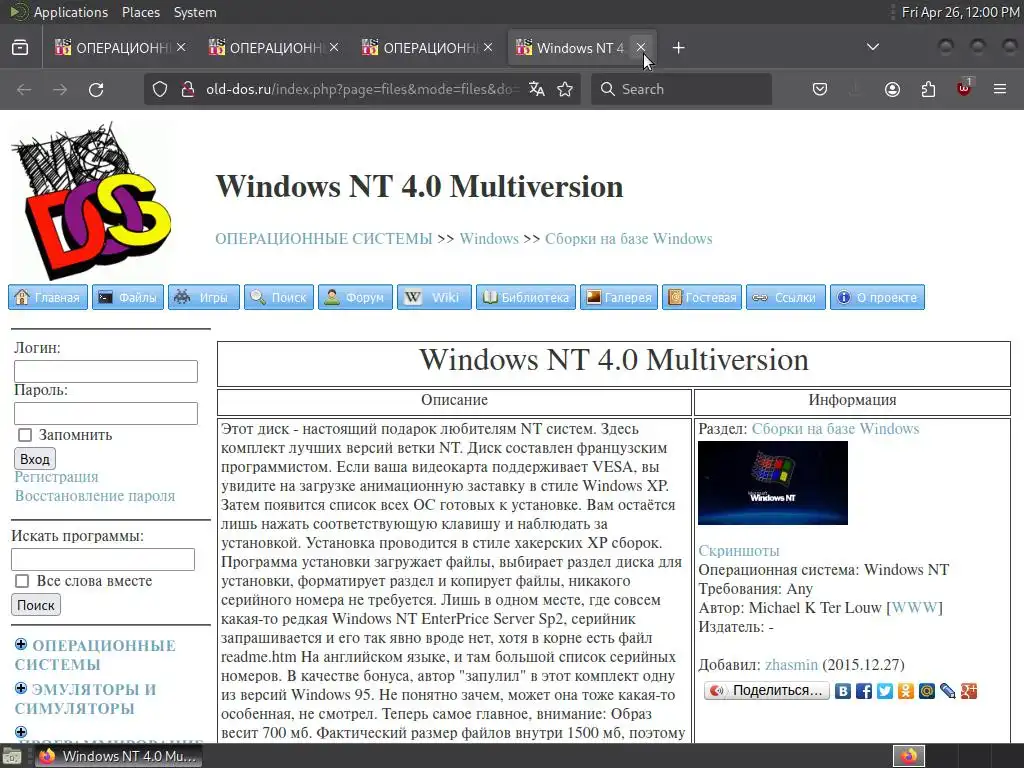Open the Поделиться share dropdown button
The image size is (1024, 768).
point(767,690)
